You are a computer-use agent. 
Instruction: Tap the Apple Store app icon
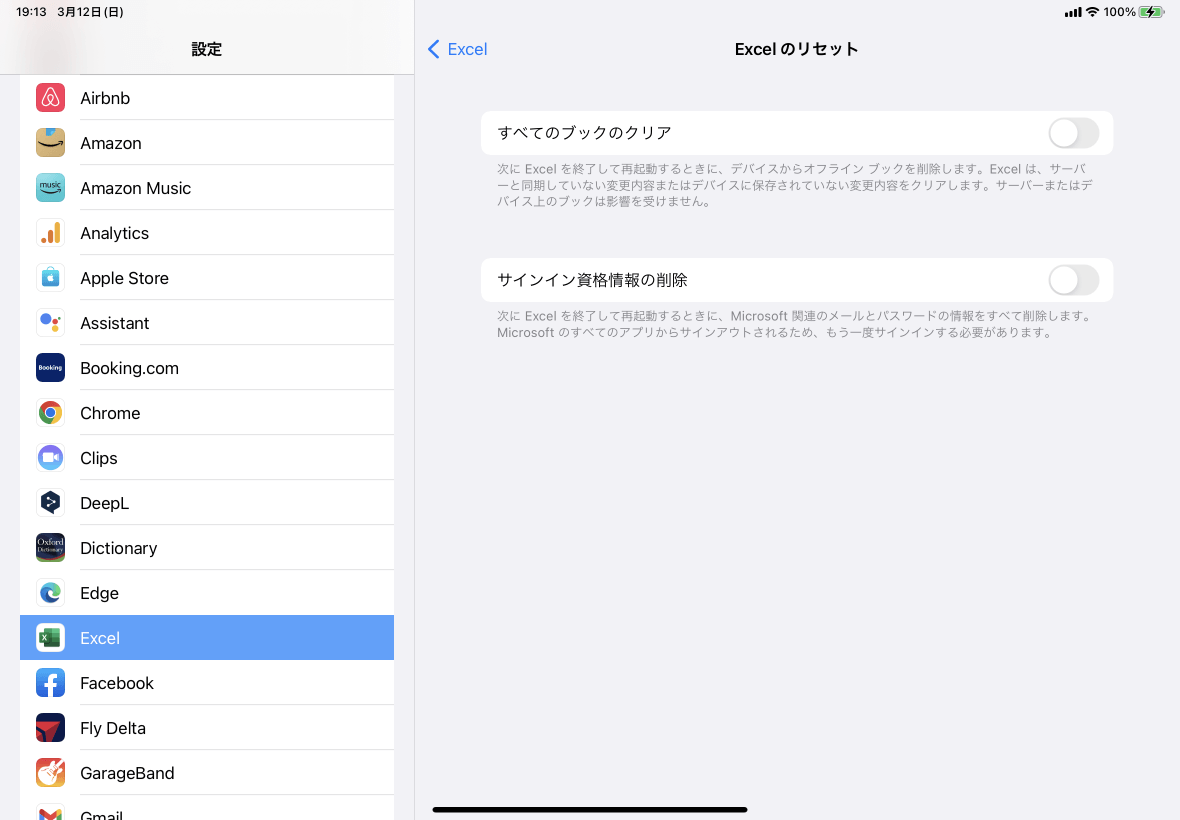click(x=50, y=278)
